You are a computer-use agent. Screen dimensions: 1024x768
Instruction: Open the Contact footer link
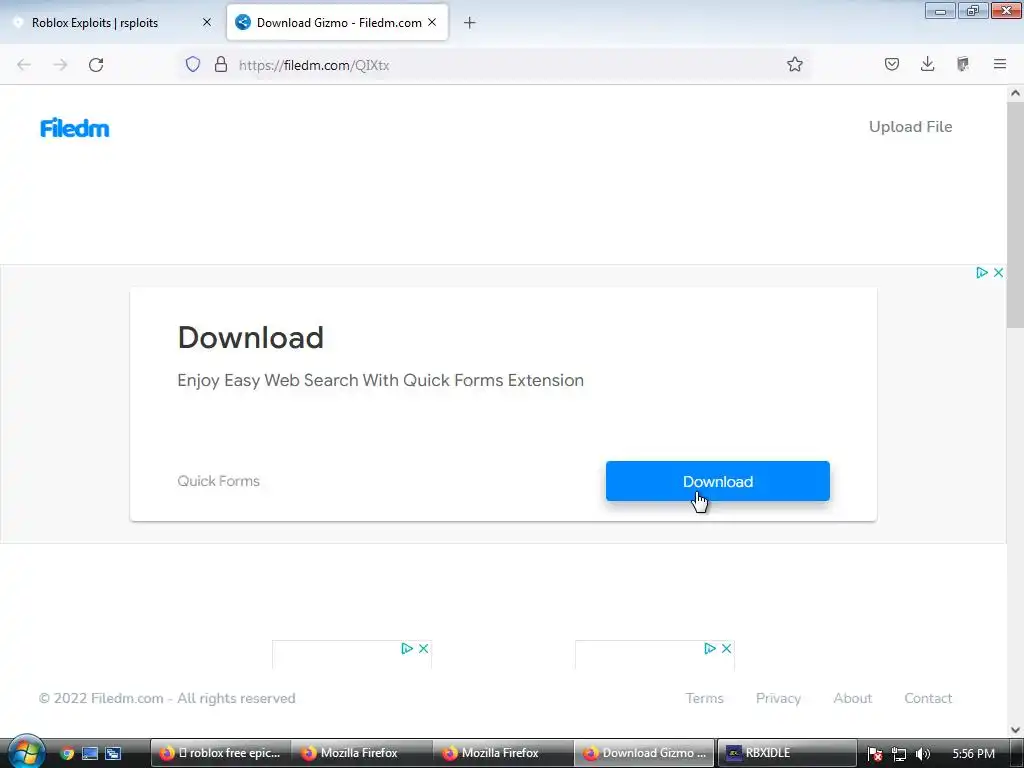coord(928,698)
